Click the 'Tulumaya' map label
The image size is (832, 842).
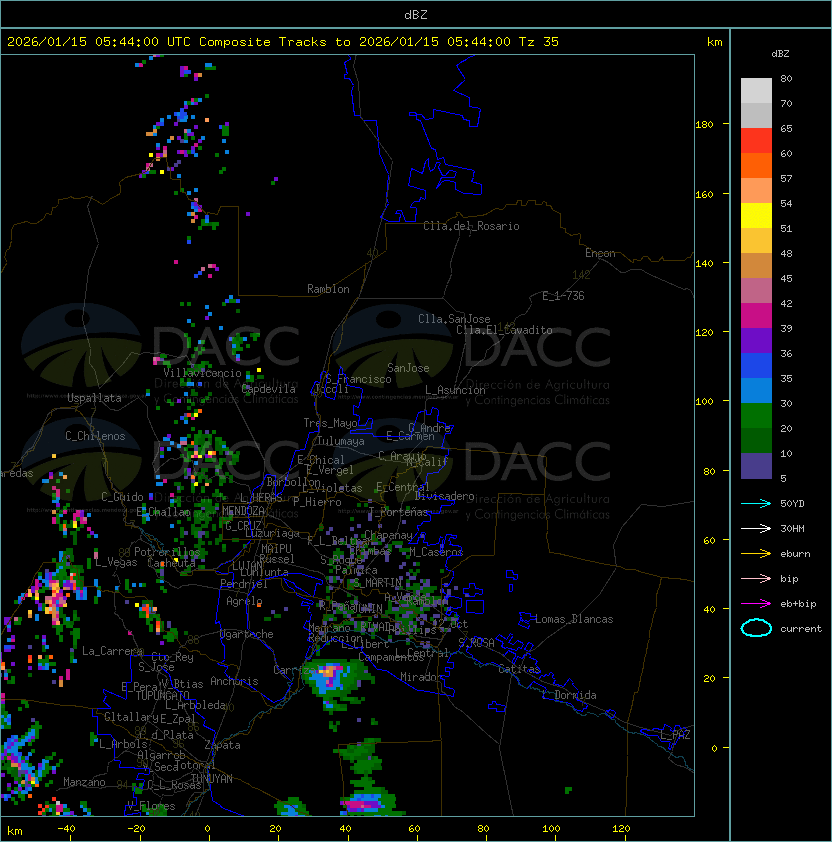pyautogui.click(x=341, y=441)
